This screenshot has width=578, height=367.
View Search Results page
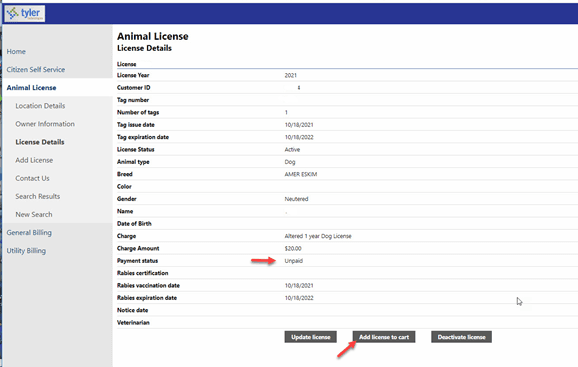[38, 196]
